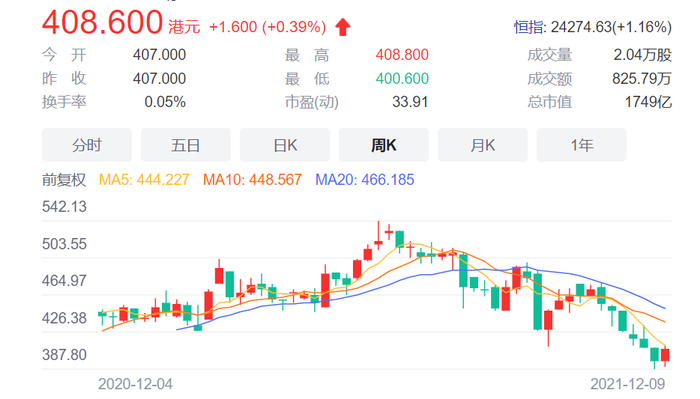Click the 2020-12-04 start date label
The width and height of the screenshot is (700, 399).
(x=135, y=384)
